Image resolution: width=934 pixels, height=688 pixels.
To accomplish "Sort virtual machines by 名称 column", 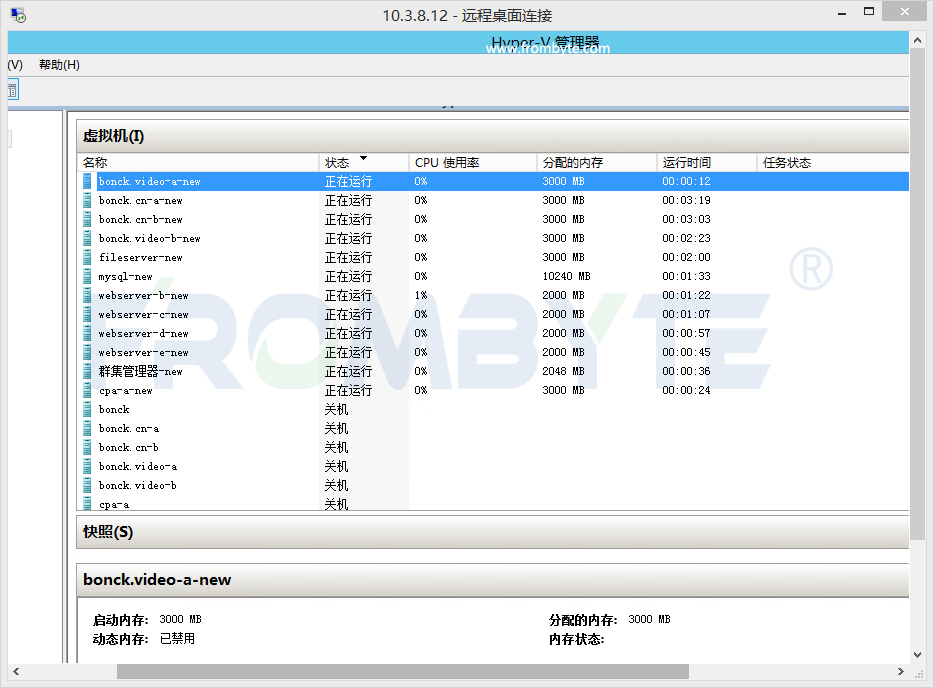I will click(198, 163).
